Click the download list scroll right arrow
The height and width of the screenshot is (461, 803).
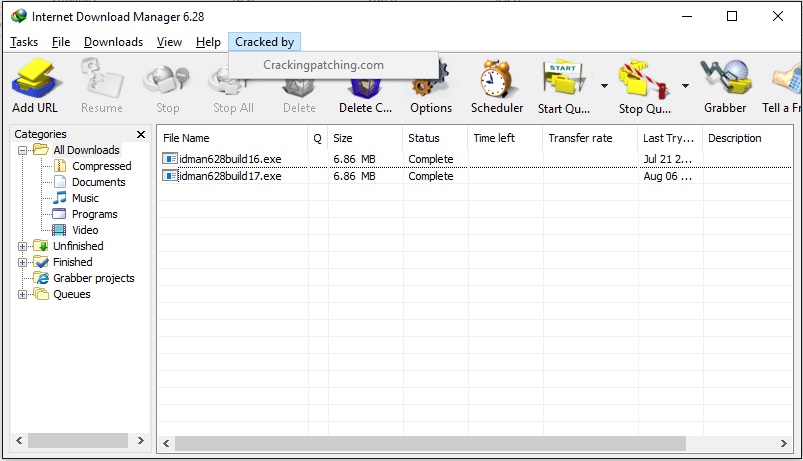(783, 444)
